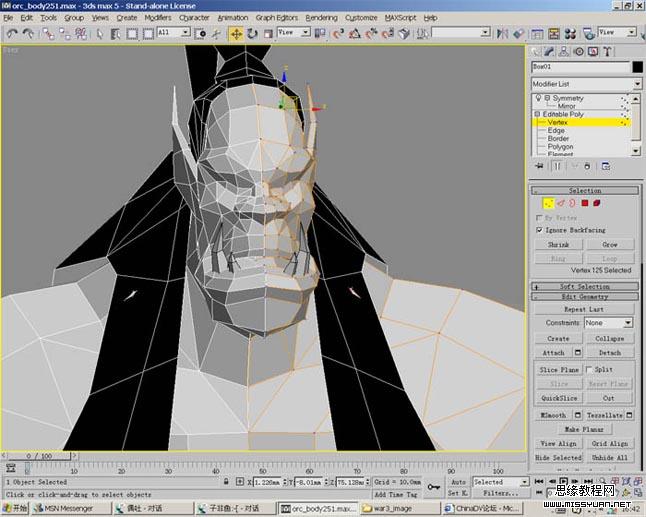Activate the Select and Rotate tool
Screen dimensions: 646x517
(x=252, y=33)
